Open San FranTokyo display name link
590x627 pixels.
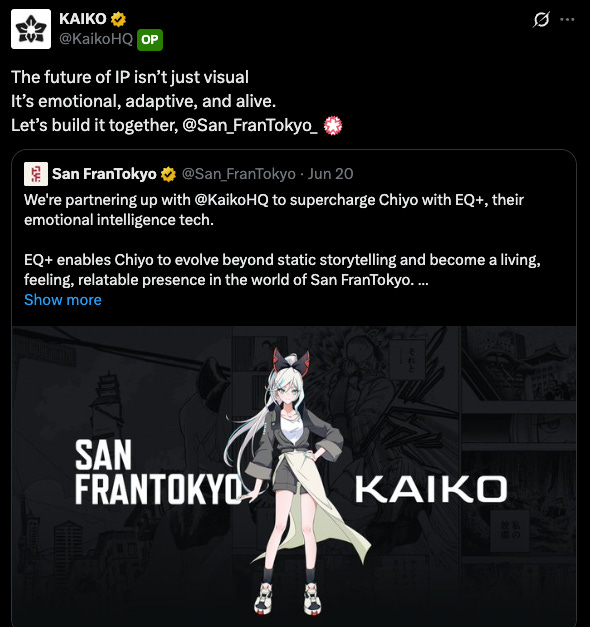point(104,174)
